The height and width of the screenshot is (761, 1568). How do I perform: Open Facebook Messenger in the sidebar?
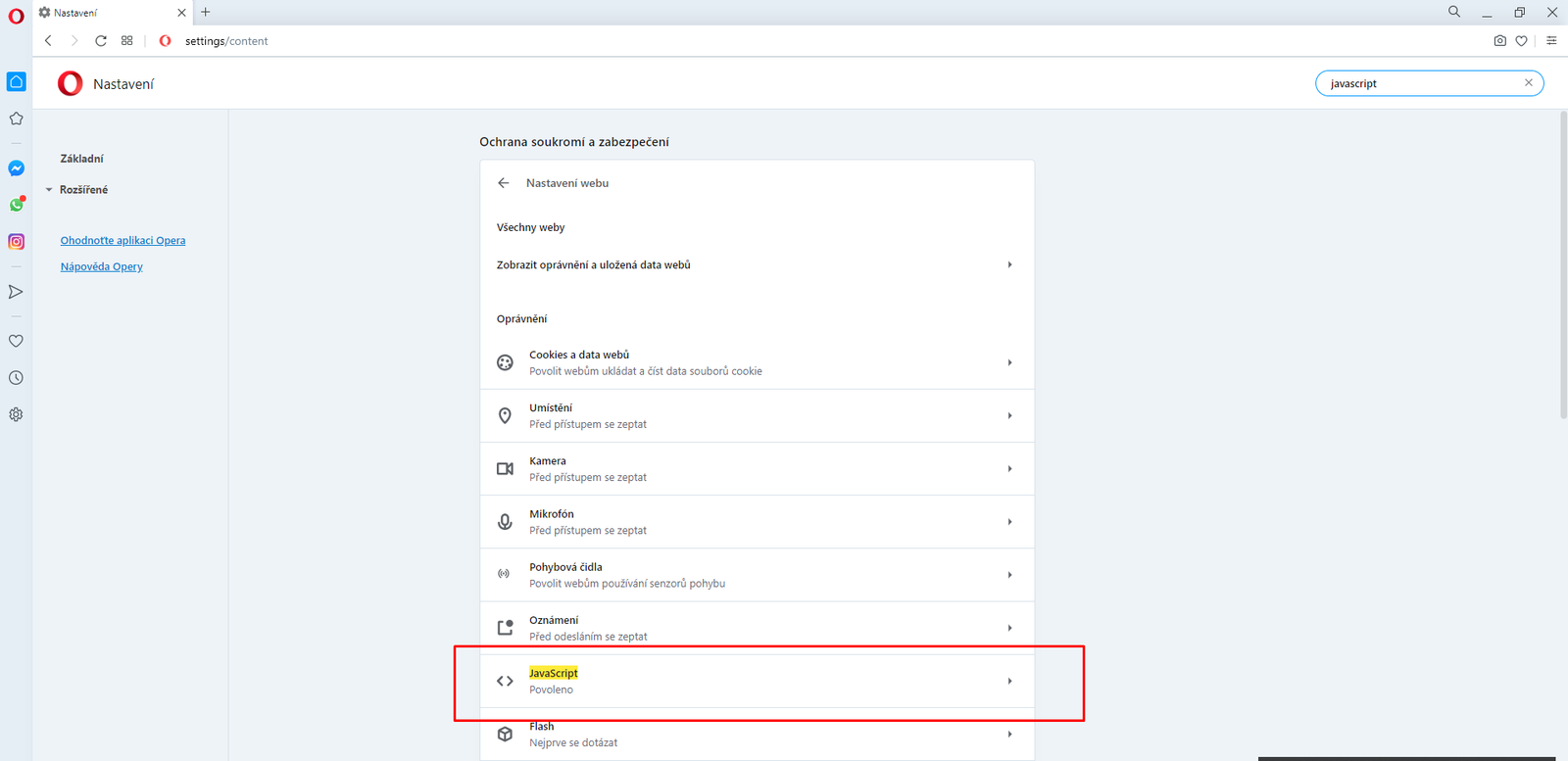[x=17, y=168]
